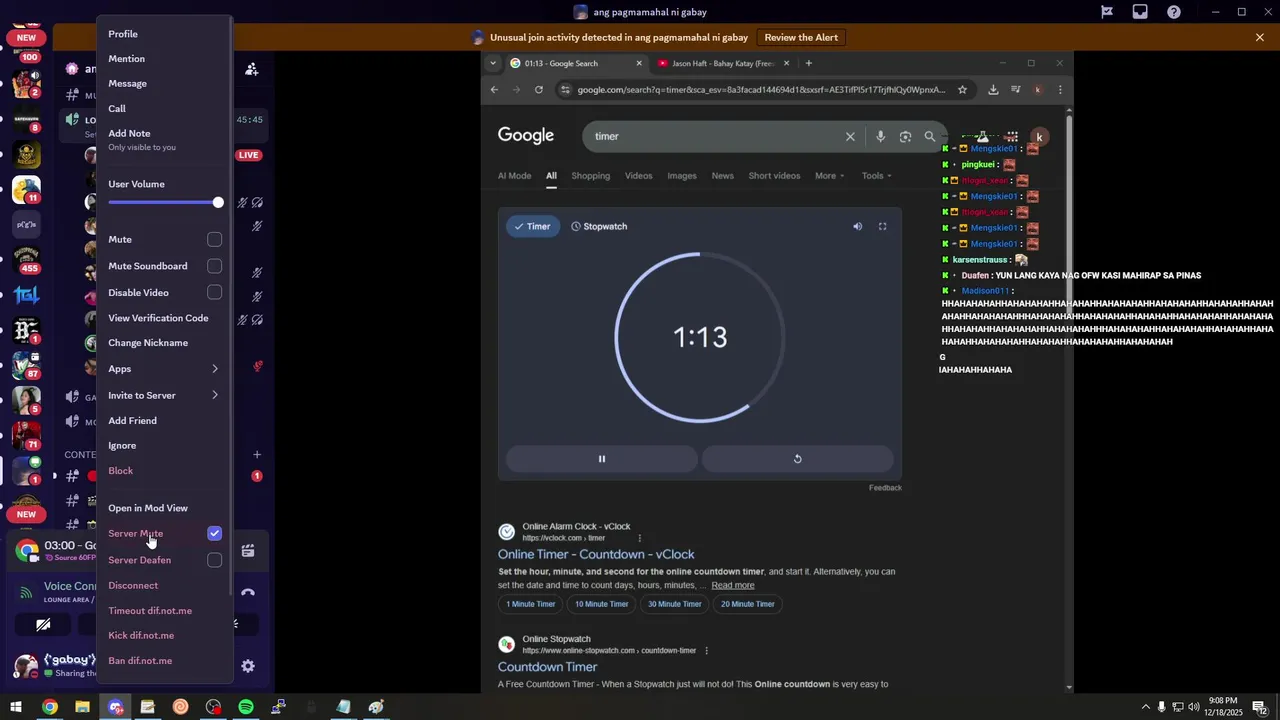Switch to the Stopwatch tab
Screen dimensions: 1280x720
coord(599,227)
